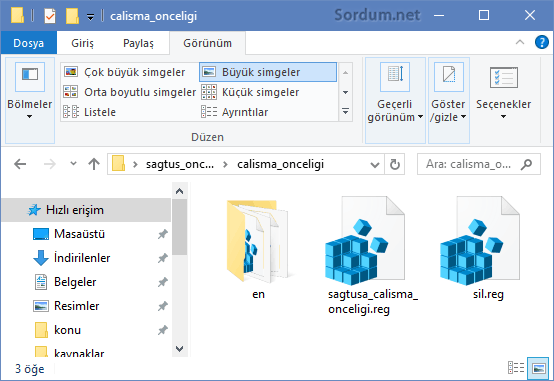
Task: Switch to Listele view
Action: tap(89, 112)
